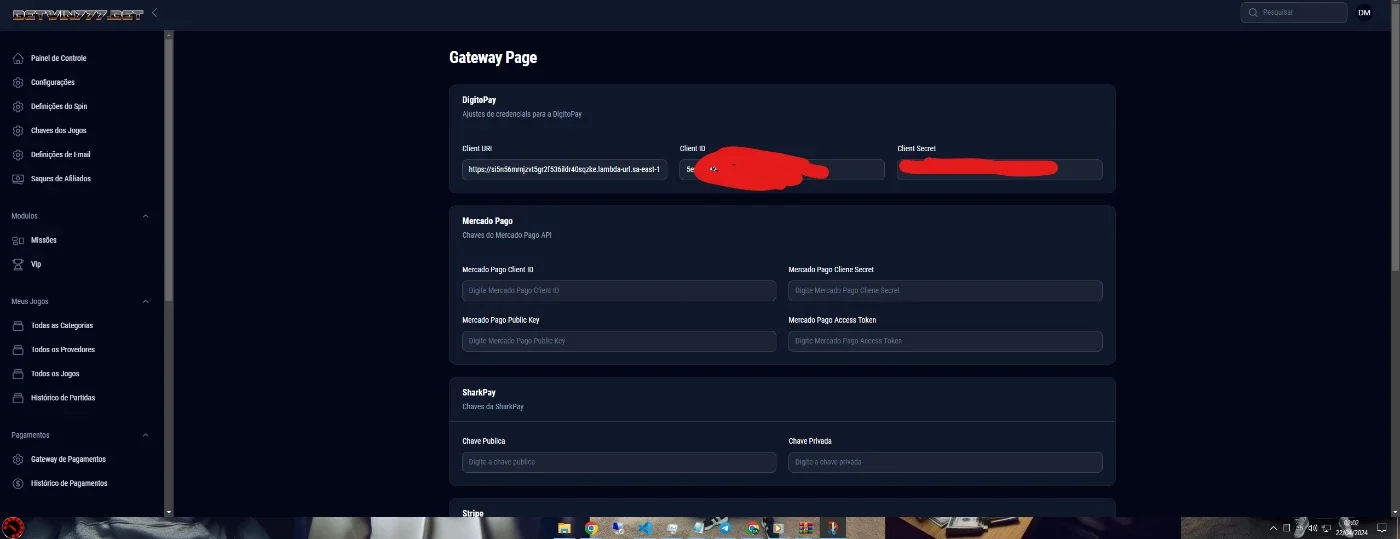Click the DigitoPay Client ID field
This screenshot has height=539, width=1400.
pos(782,169)
